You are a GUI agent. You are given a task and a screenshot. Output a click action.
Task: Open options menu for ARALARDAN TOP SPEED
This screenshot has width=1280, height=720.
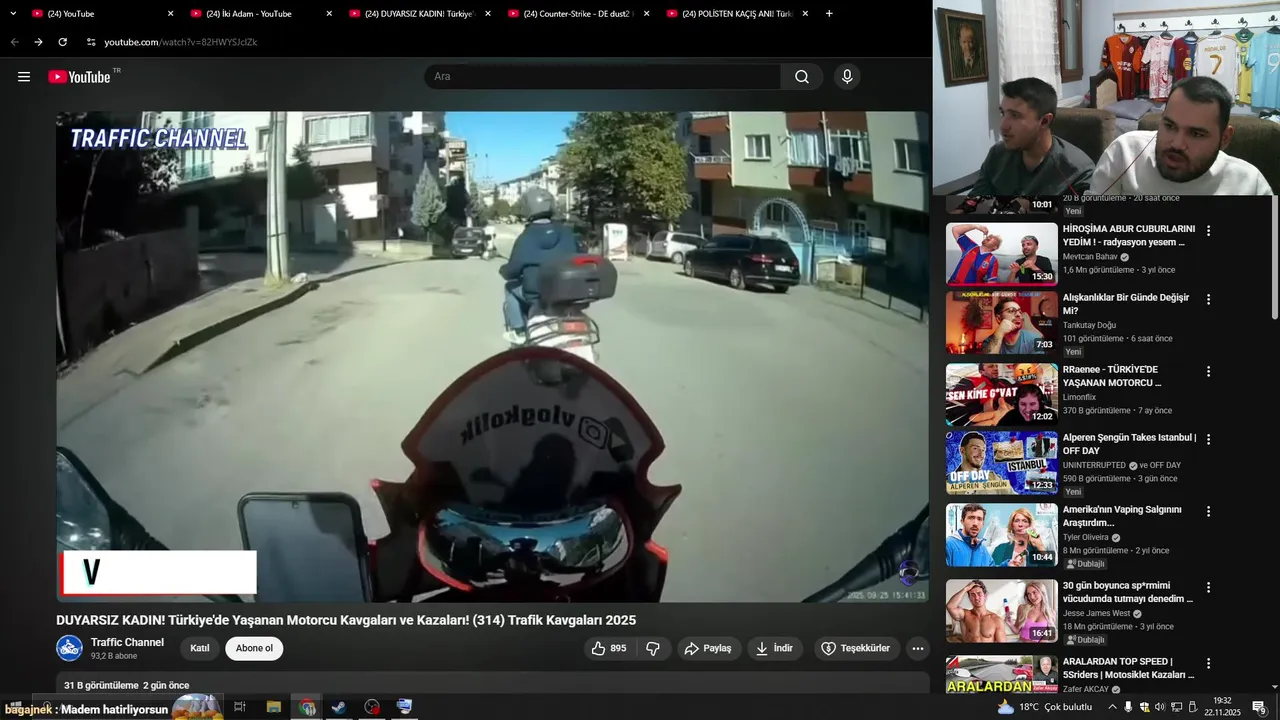pyautogui.click(x=1208, y=663)
